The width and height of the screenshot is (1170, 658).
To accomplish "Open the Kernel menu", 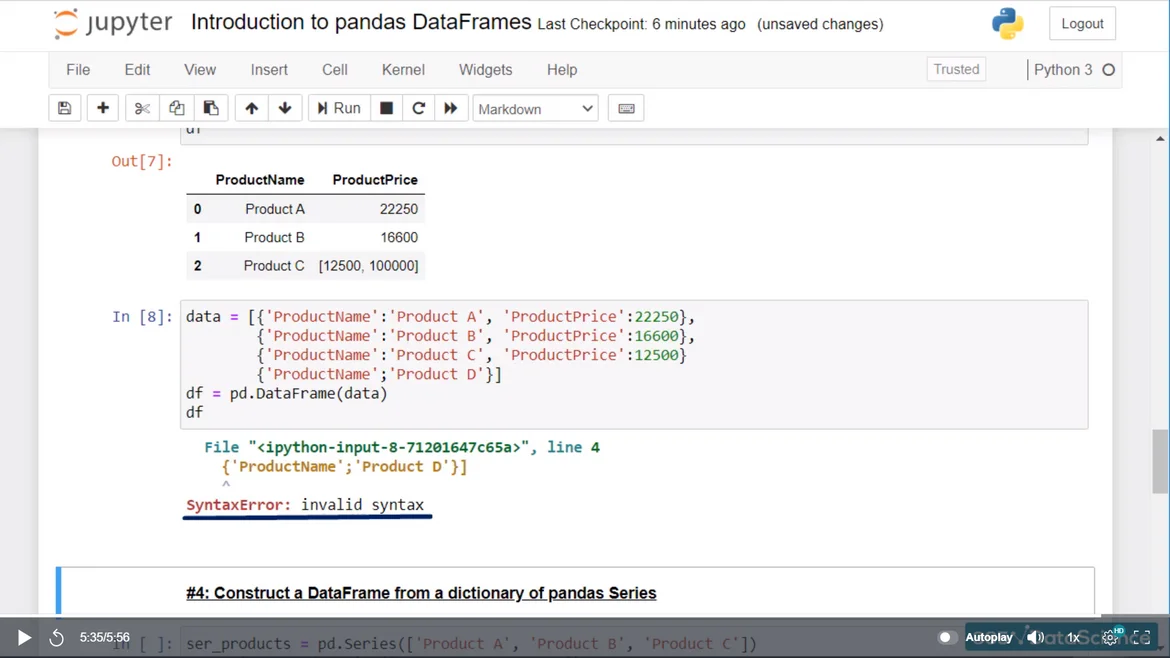I will click(403, 70).
